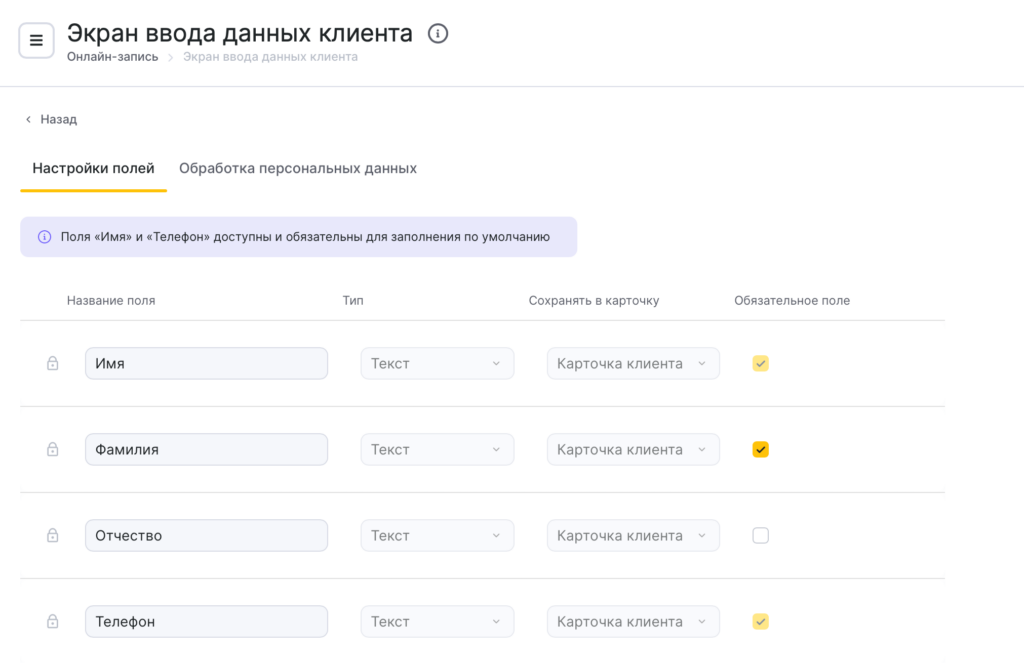1024x663 pixels.
Task: Expand Карточка клиента dropdown for Фамилия
Action: coord(632,450)
